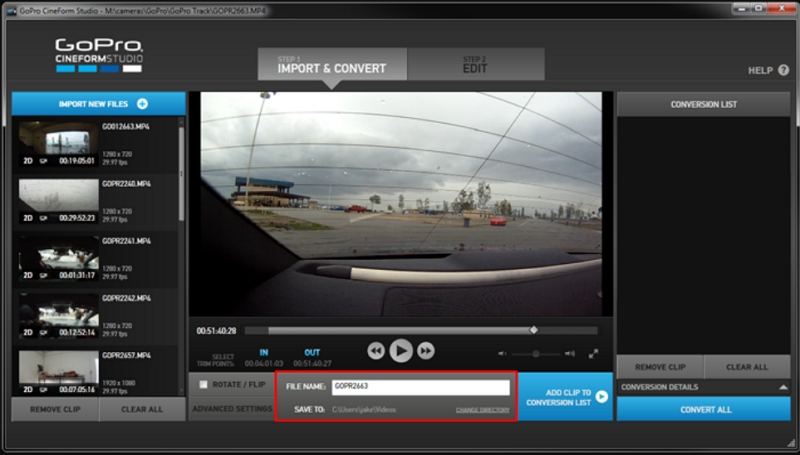Click the 00:19:05:01 duration label

click(x=77, y=161)
